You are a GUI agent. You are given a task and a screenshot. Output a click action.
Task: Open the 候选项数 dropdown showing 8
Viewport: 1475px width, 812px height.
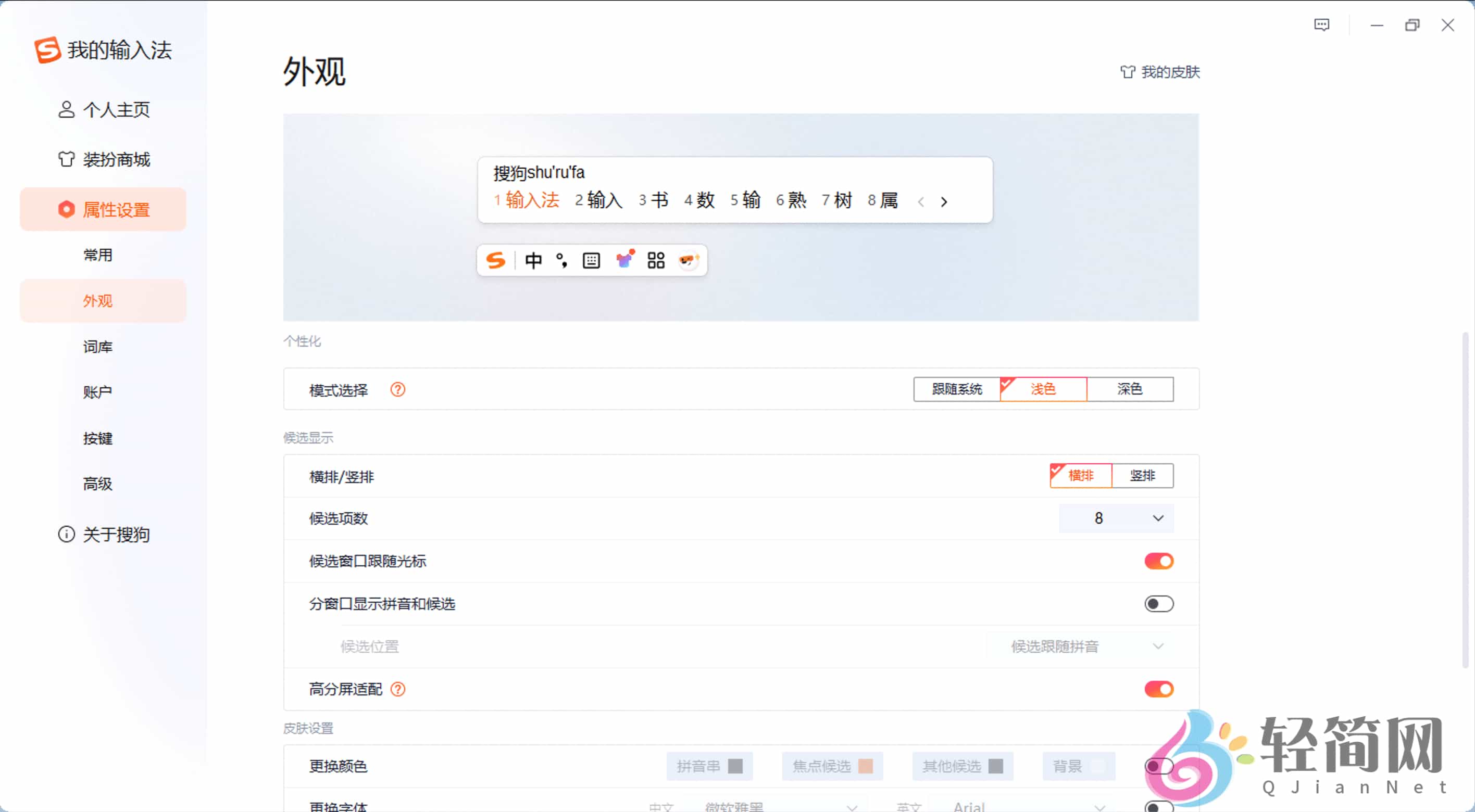click(1116, 518)
